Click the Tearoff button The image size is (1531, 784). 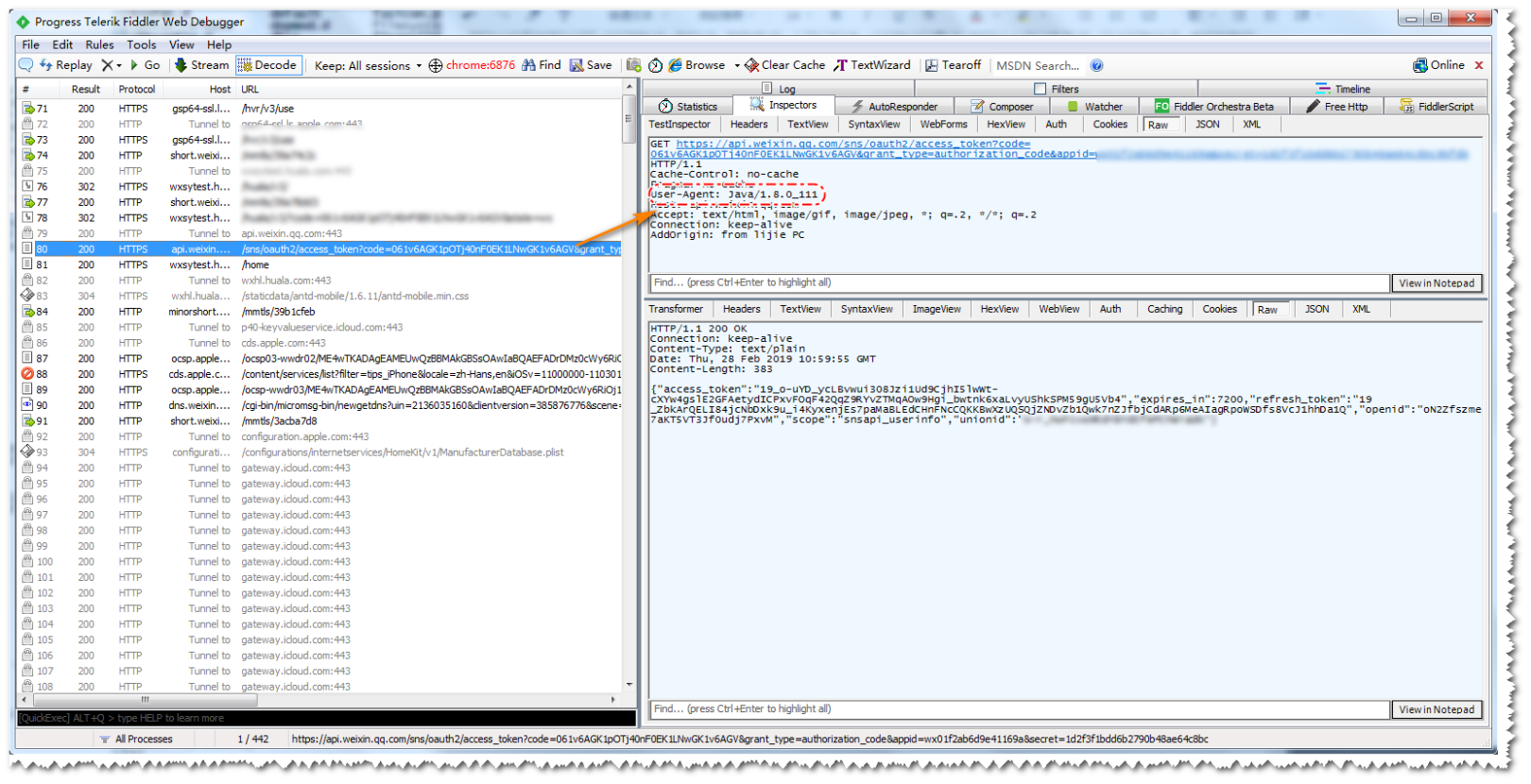tap(954, 65)
